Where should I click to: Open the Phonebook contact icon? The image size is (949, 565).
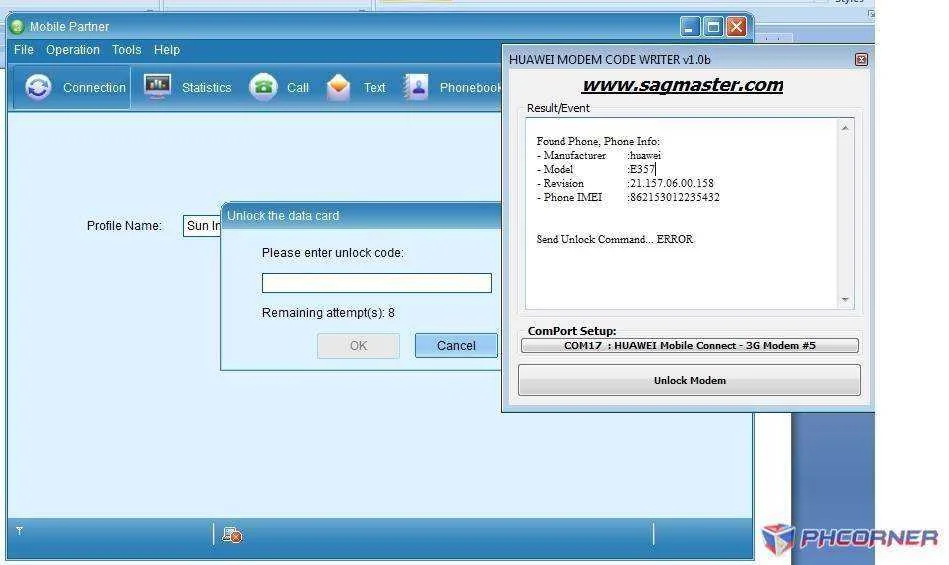pos(416,87)
